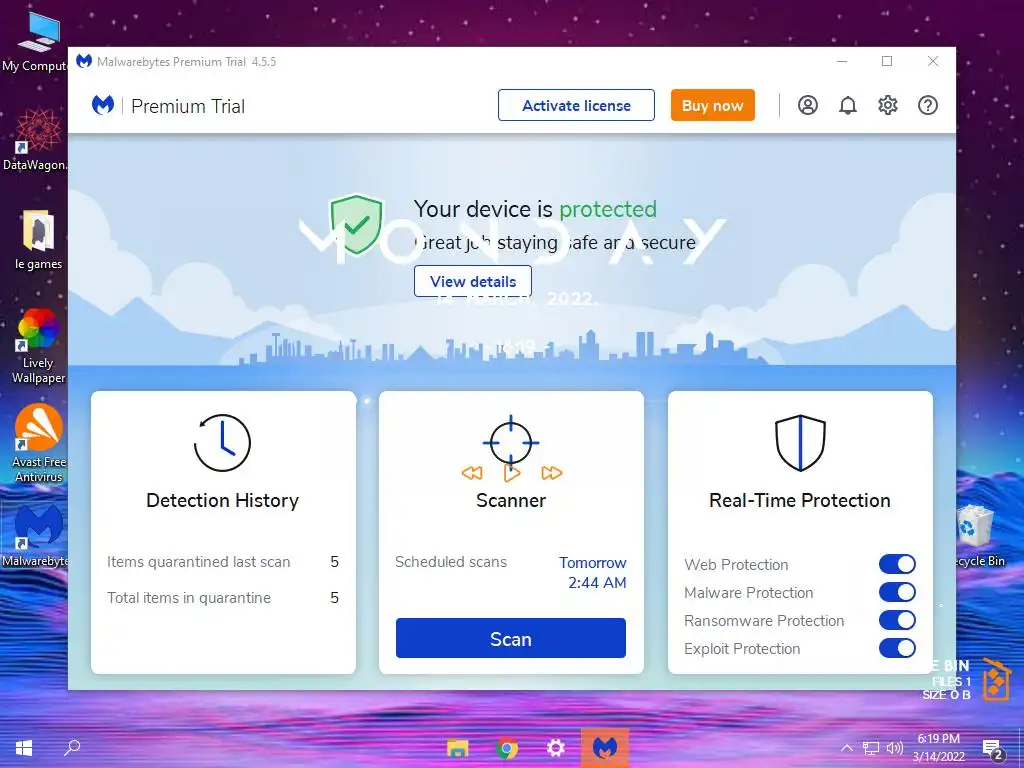Image resolution: width=1024 pixels, height=768 pixels.
Task: Click the Activate license button
Action: [x=576, y=105]
